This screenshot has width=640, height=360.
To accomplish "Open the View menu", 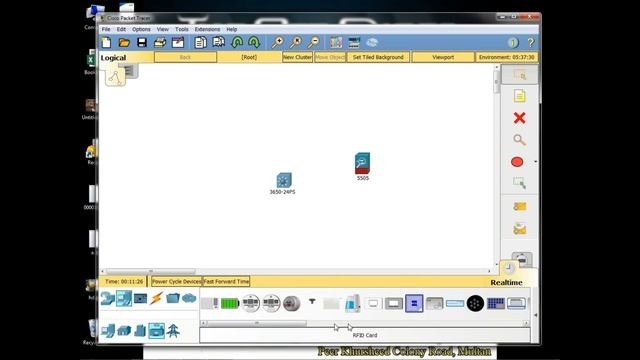I will click(162, 29).
